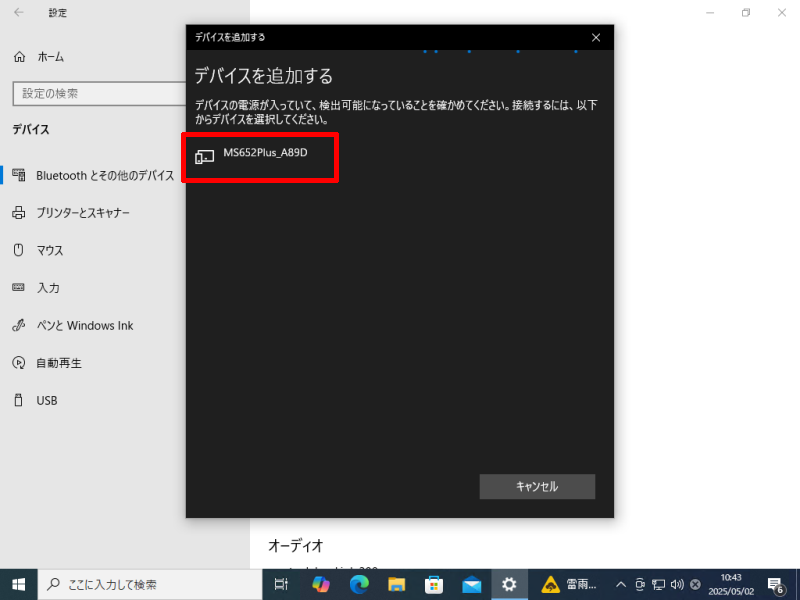Click the mouse icon in the sidebar
Image resolution: width=800 pixels, height=600 pixels.
tap(18, 250)
